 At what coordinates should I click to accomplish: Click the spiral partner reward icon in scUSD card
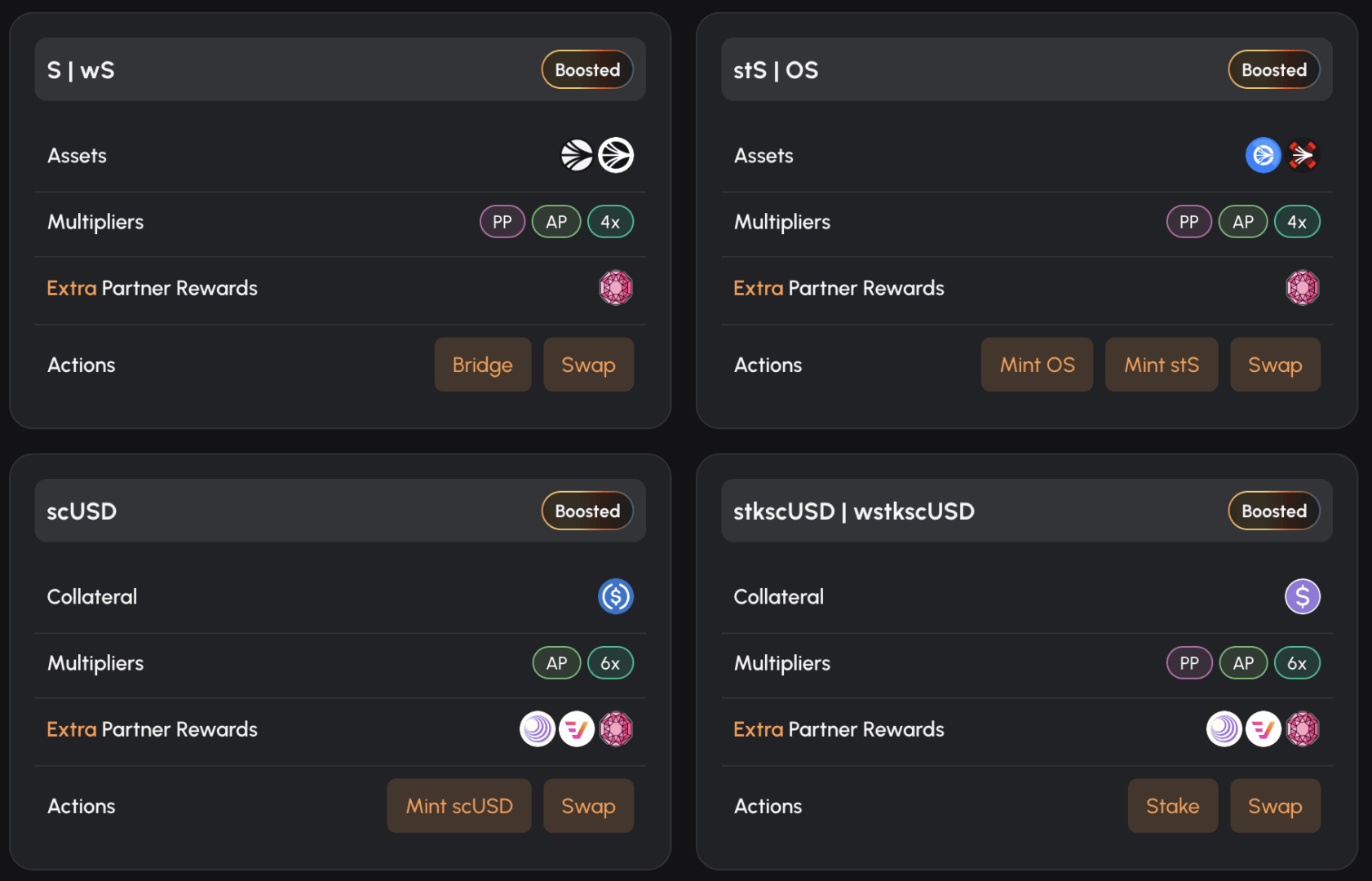538,729
